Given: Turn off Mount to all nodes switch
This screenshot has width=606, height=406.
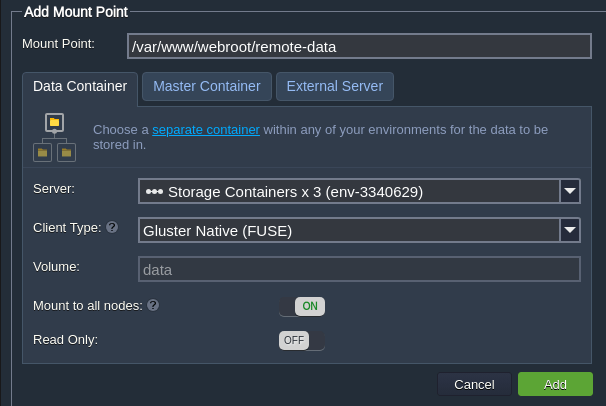Looking at the screenshot, I should (x=302, y=306).
